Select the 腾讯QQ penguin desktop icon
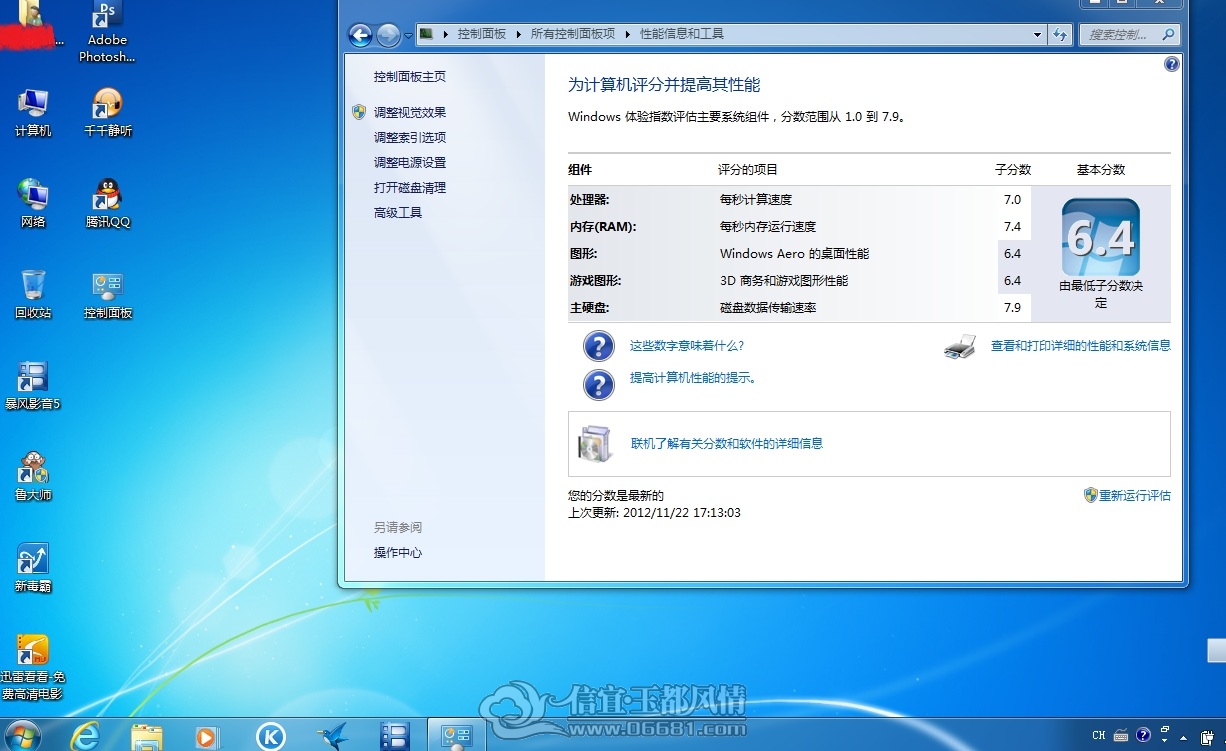This screenshot has width=1226, height=751. pos(108,203)
